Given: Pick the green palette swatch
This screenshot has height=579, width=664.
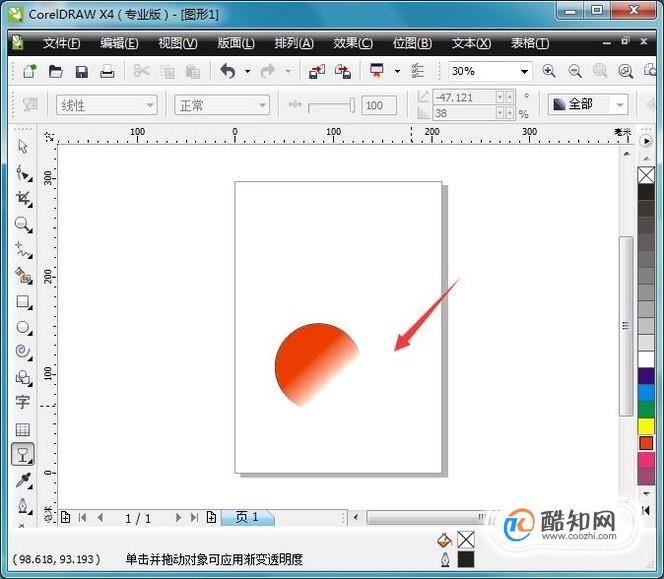Looking at the screenshot, I should pos(646,410).
